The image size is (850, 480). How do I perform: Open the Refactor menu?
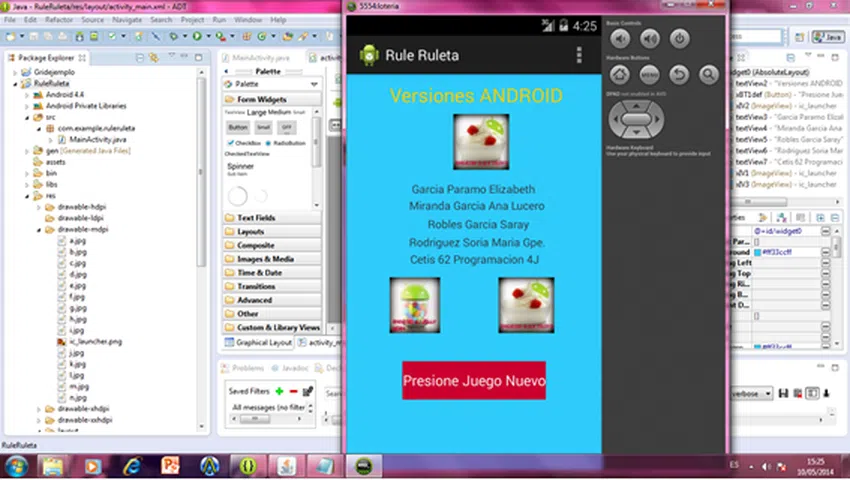tap(60, 19)
